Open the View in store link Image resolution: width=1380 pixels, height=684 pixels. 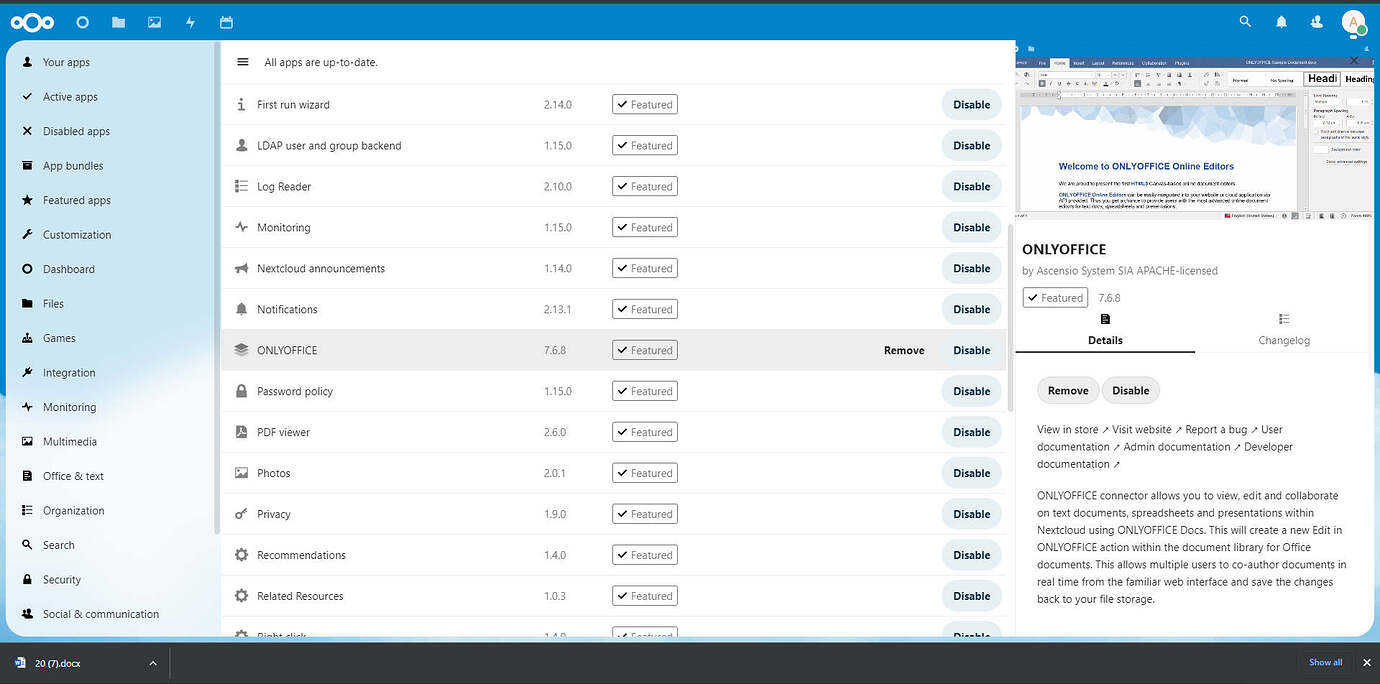click(x=1073, y=430)
